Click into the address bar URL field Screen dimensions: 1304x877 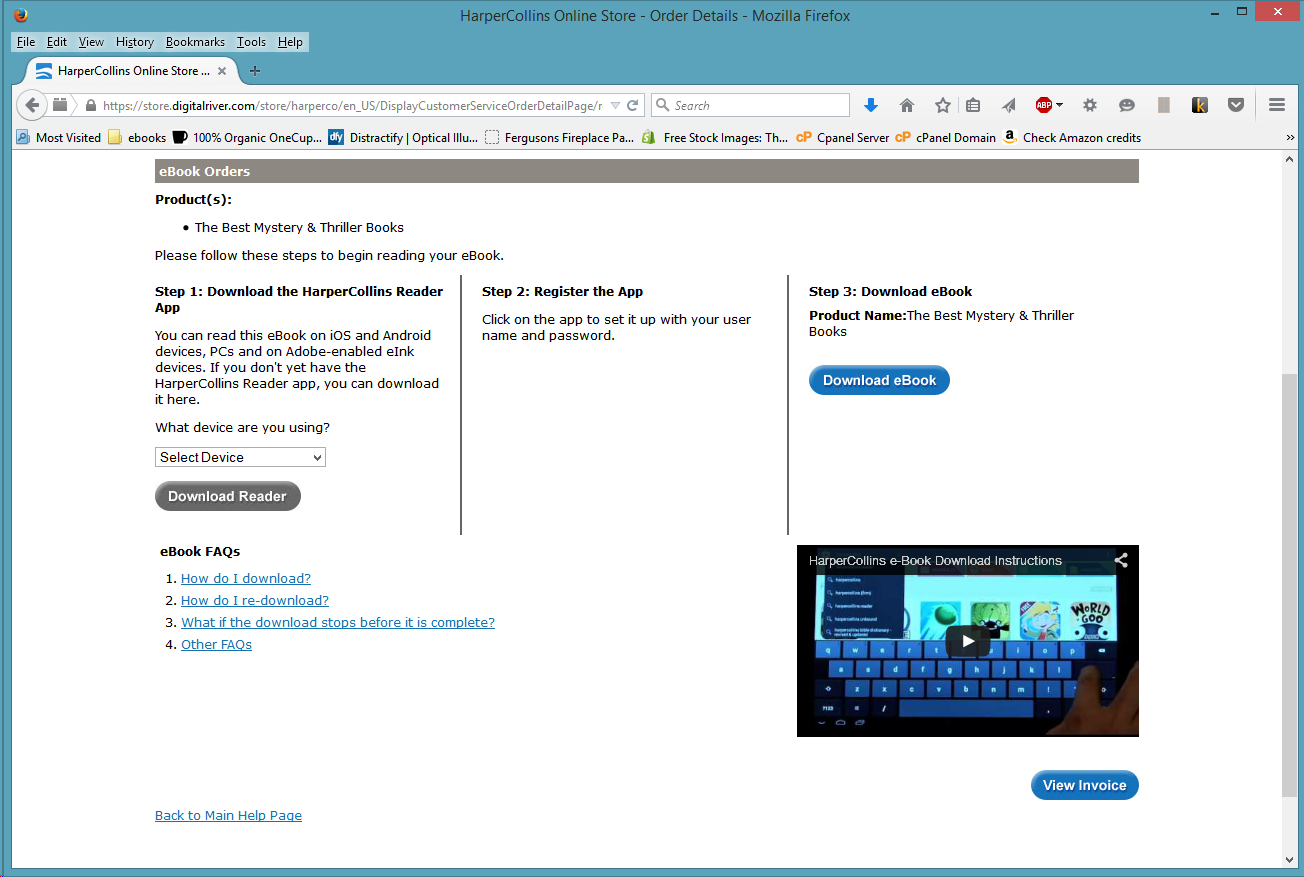tap(352, 105)
